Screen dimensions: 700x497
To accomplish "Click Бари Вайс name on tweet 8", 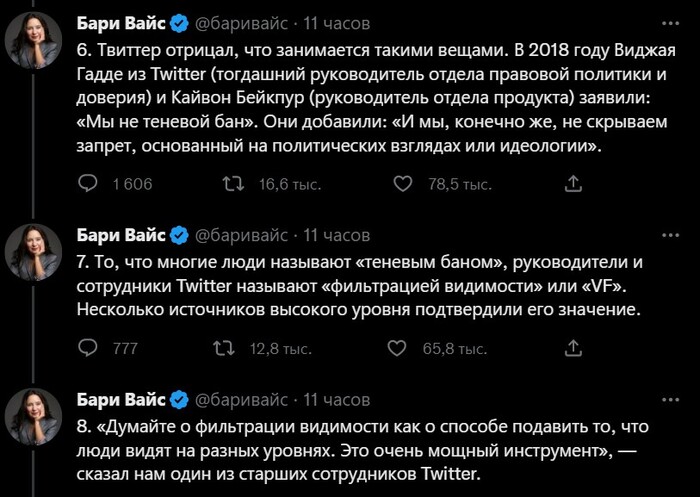I will pyautogui.click(x=120, y=399).
